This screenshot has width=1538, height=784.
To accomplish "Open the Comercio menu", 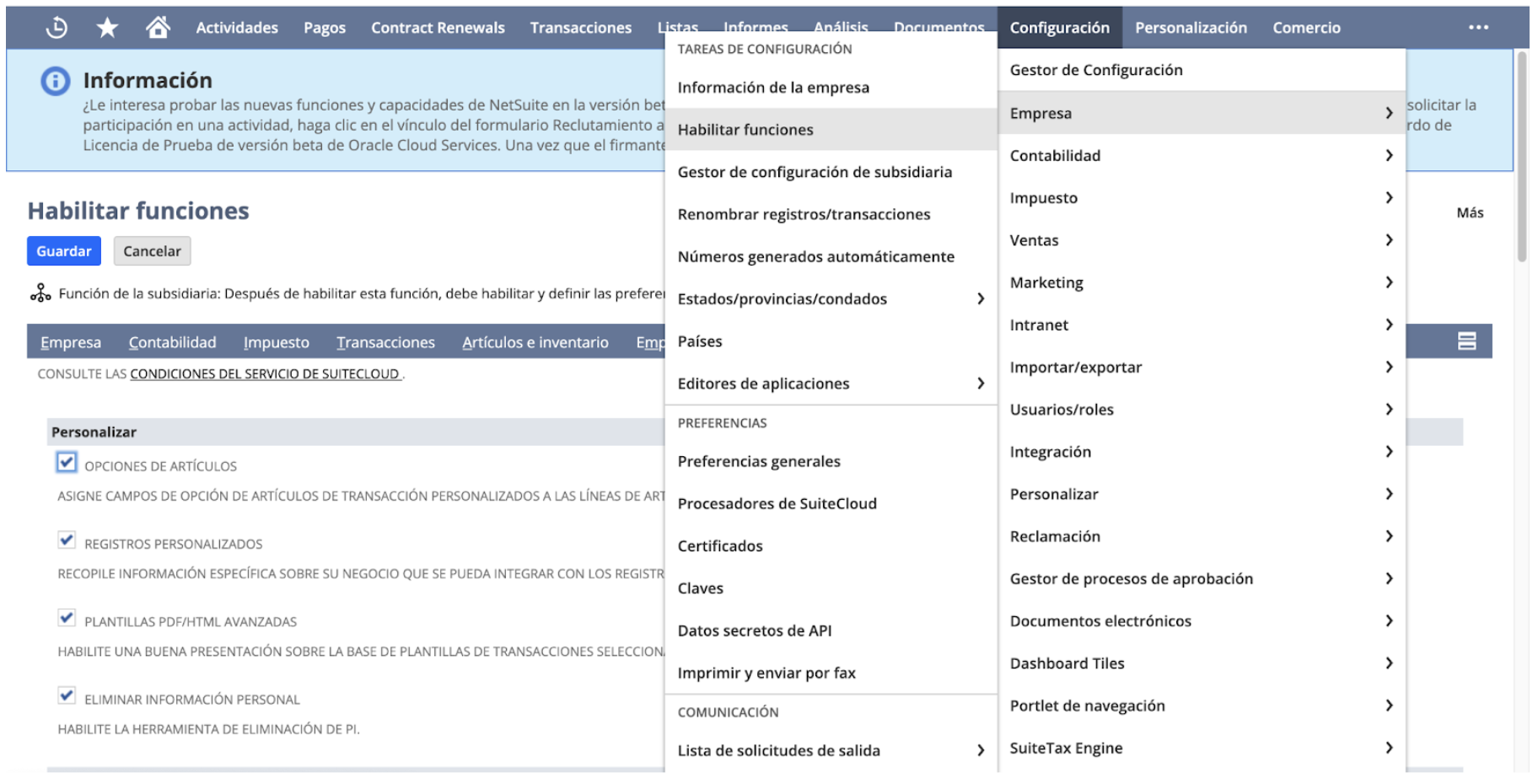I will tap(1306, 28).
